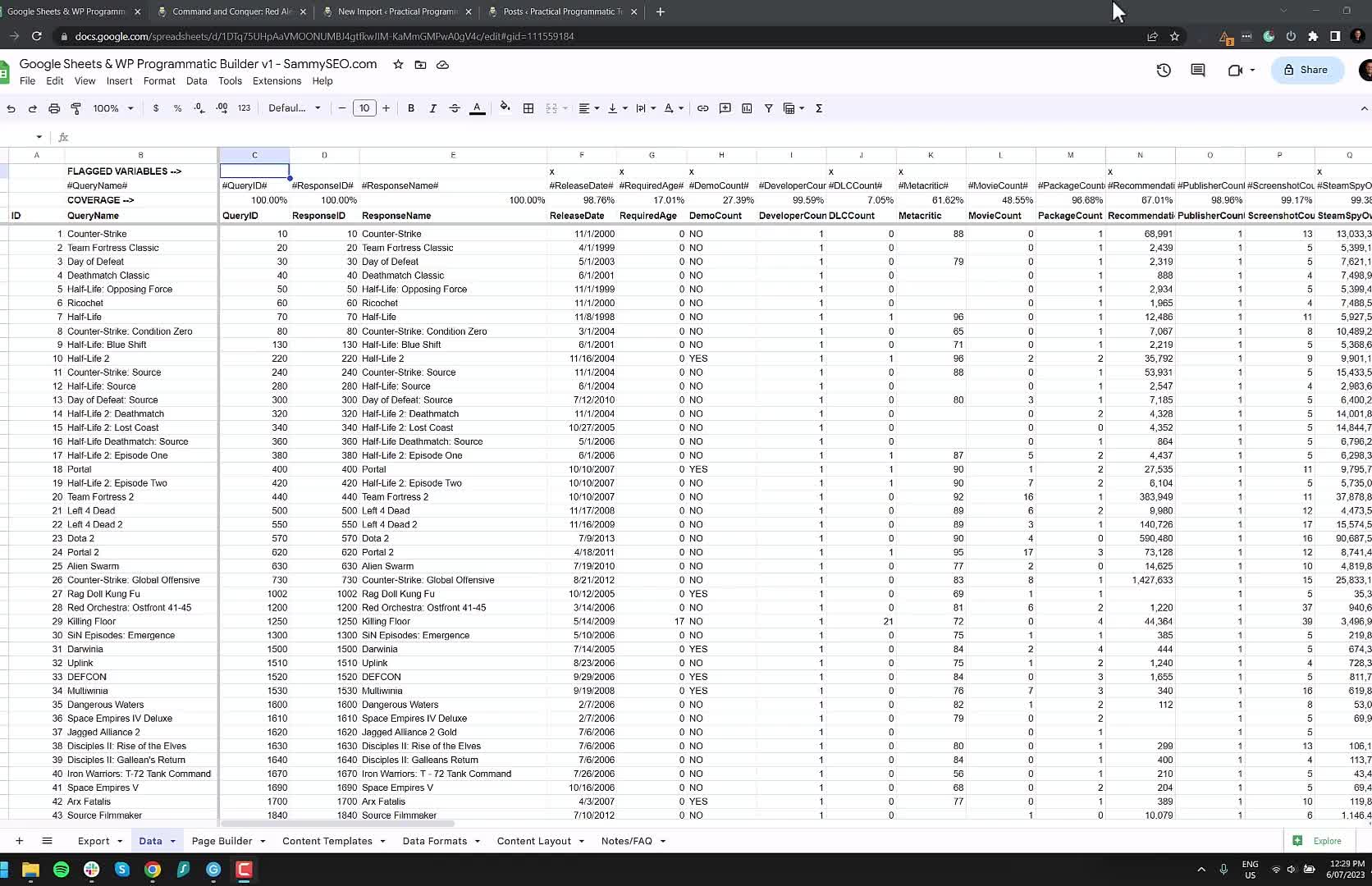Switch to the Page Builder sheet tab

coord(222,841)
